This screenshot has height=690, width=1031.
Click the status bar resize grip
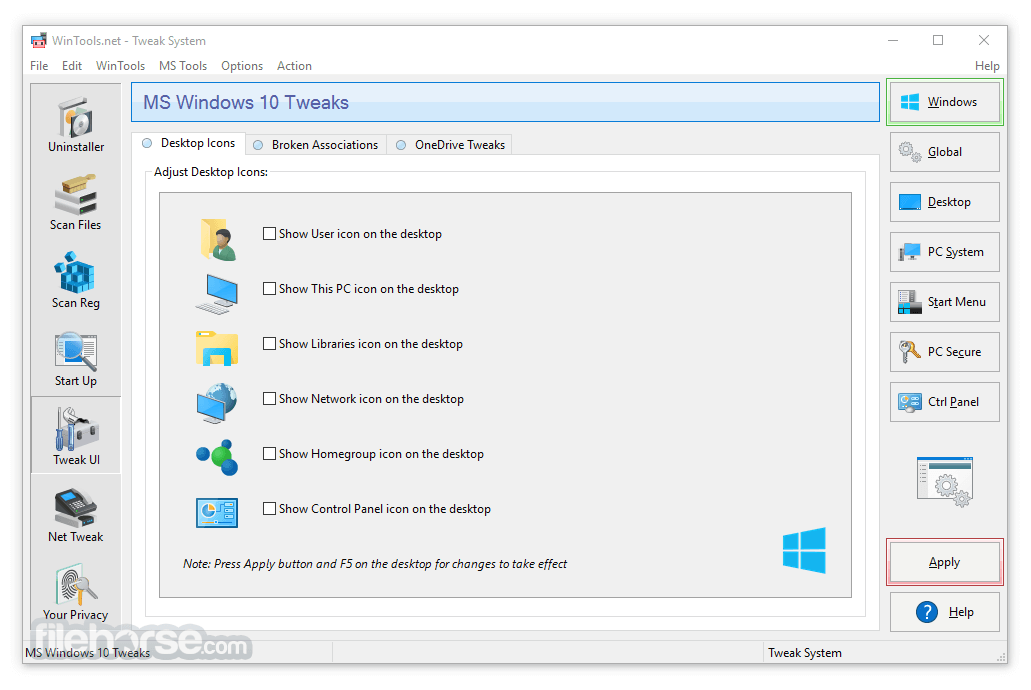[x=1001, y=657]
